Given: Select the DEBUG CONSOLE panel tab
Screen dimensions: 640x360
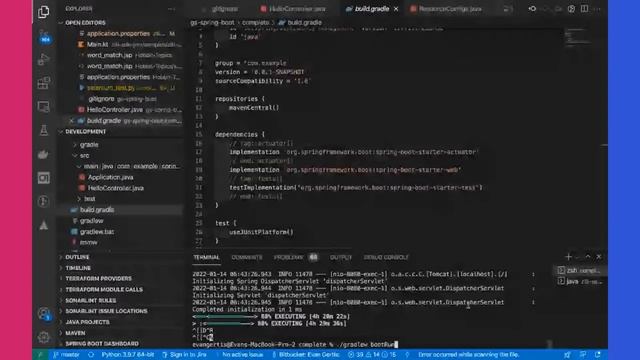Looking at the screenshot, I should [x=386, y=258].
